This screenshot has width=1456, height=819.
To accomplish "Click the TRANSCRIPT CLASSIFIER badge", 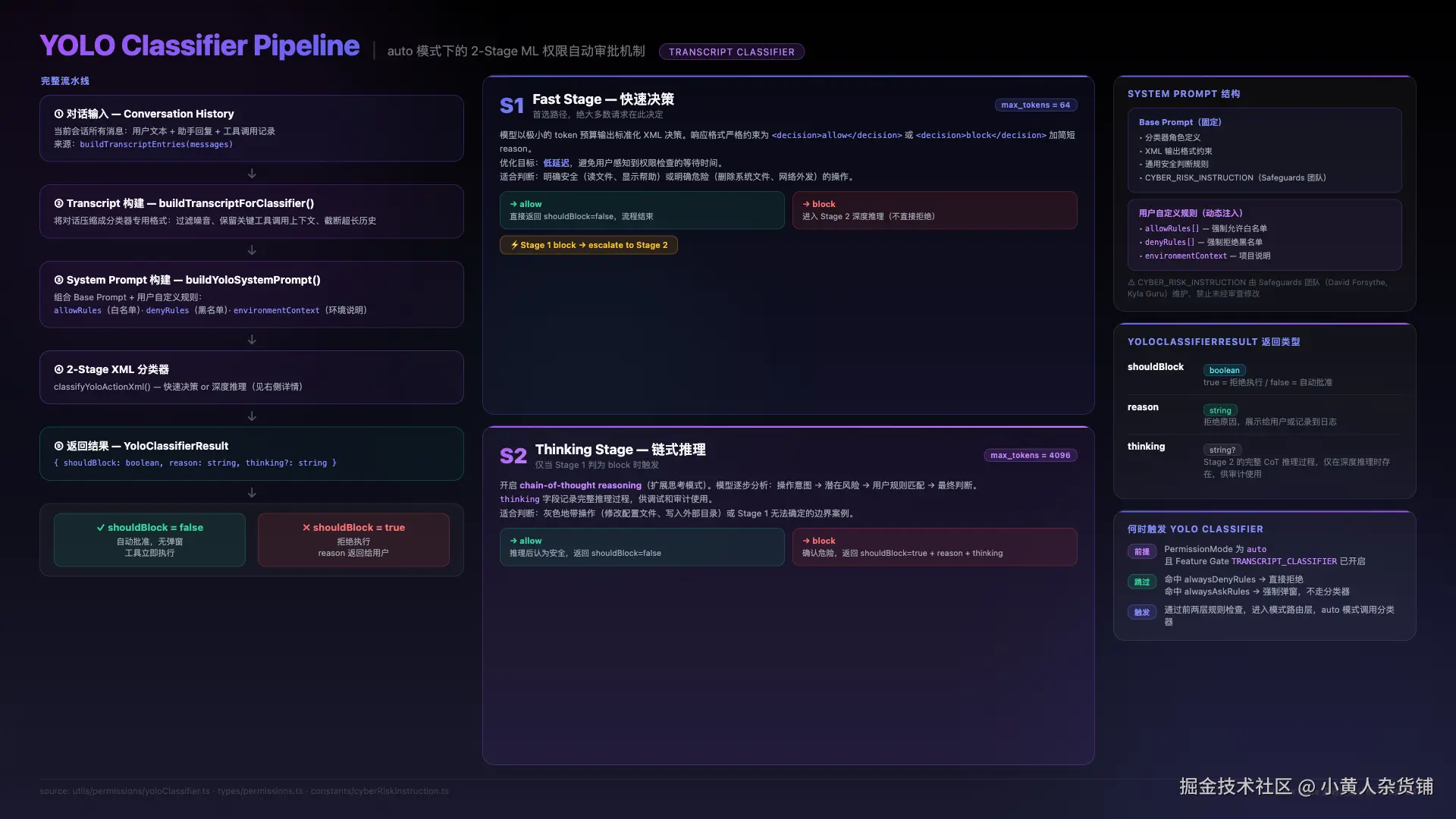I will [731, 52].
